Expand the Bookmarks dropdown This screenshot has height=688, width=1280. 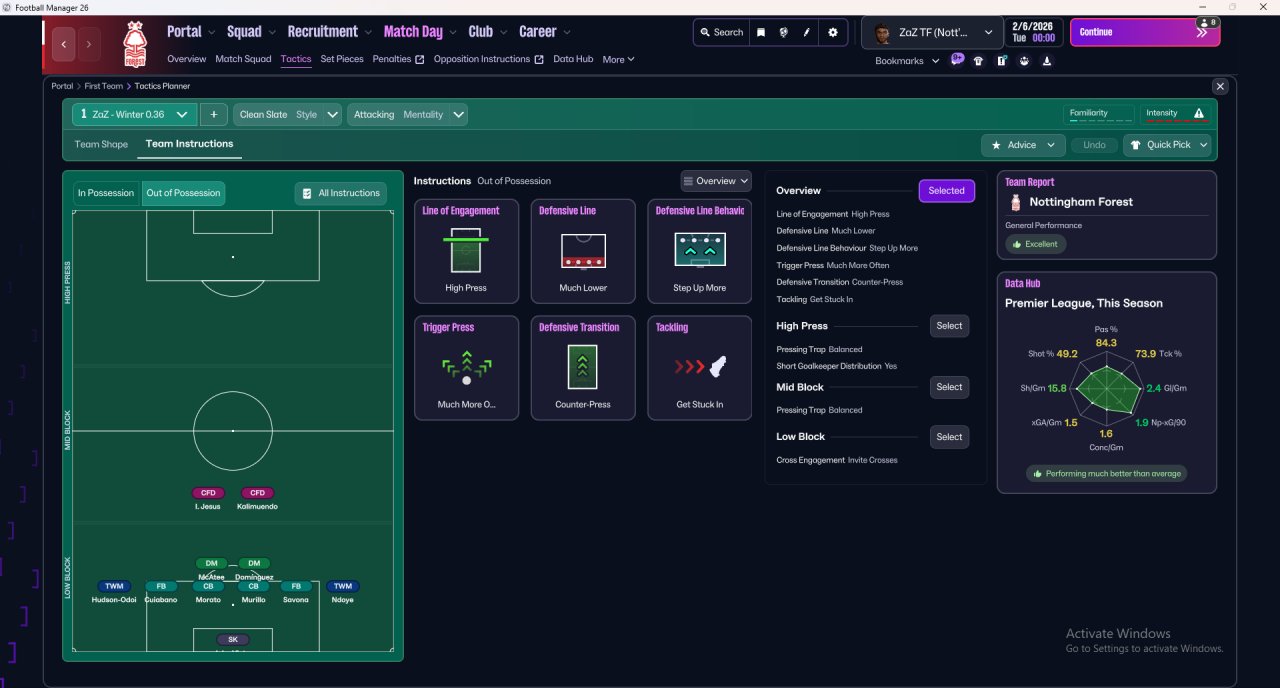907,61
